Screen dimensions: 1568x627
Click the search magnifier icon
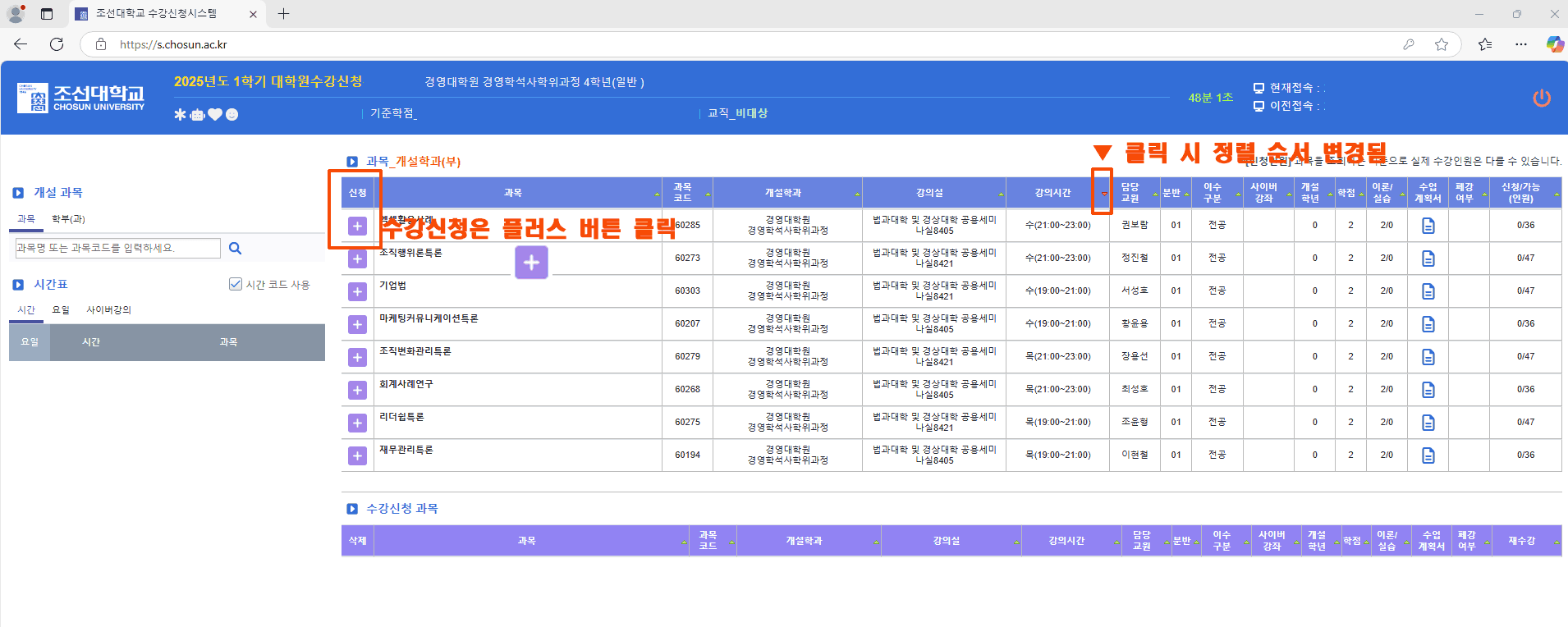[x=235, y=249]
